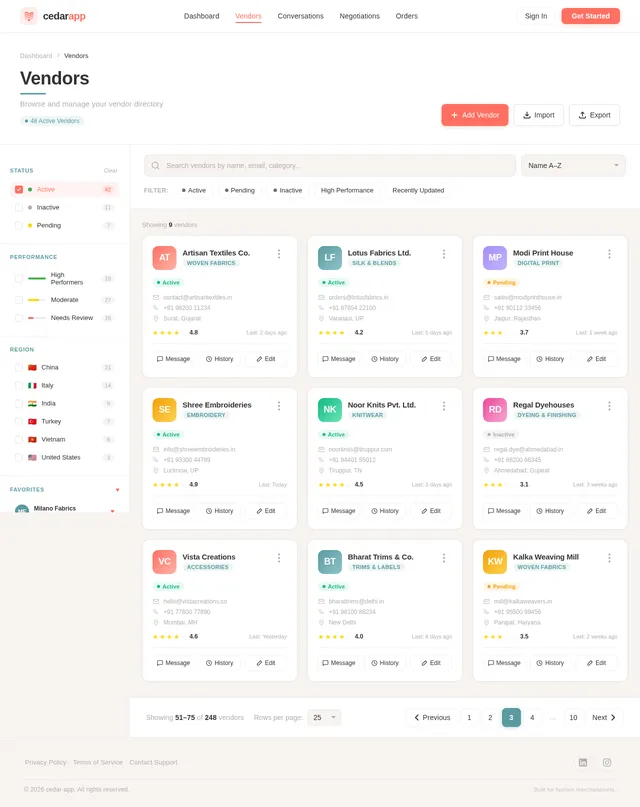Click the Add Vendor button
Viewport: 640px width, 807px height.
[475, 115]
